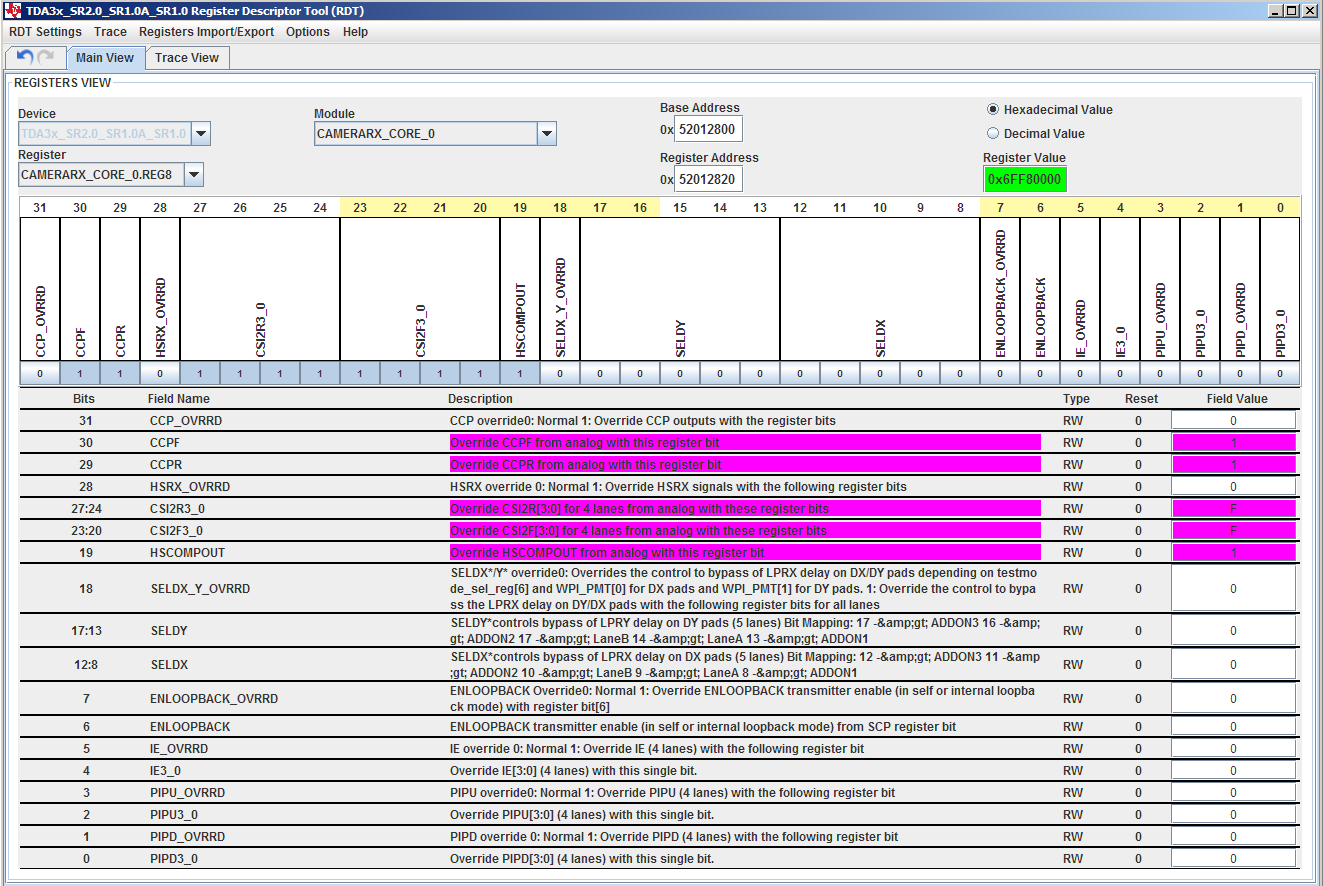Edit Field Value for IE3_0 row
1323x886 pixels.
point(1234,771)
